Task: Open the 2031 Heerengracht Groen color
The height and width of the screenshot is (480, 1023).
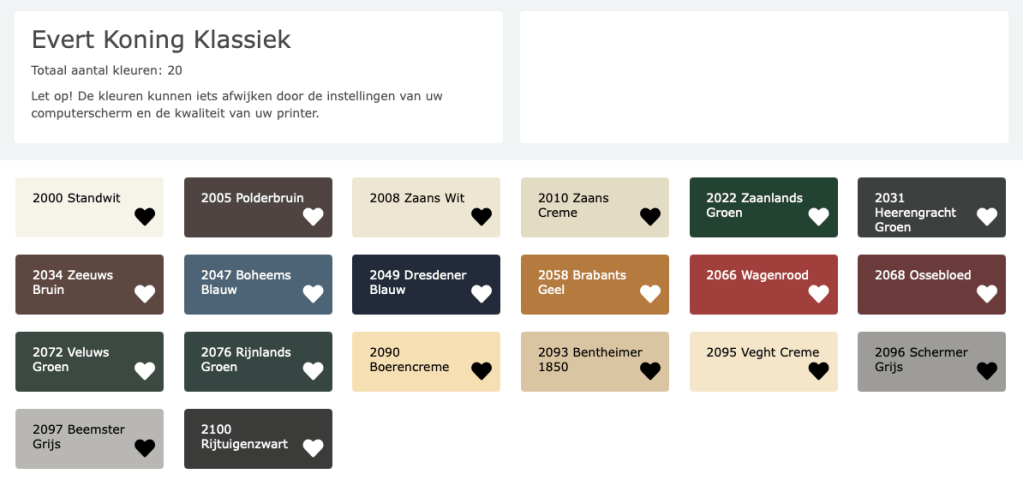Action: tap(914, 213)
